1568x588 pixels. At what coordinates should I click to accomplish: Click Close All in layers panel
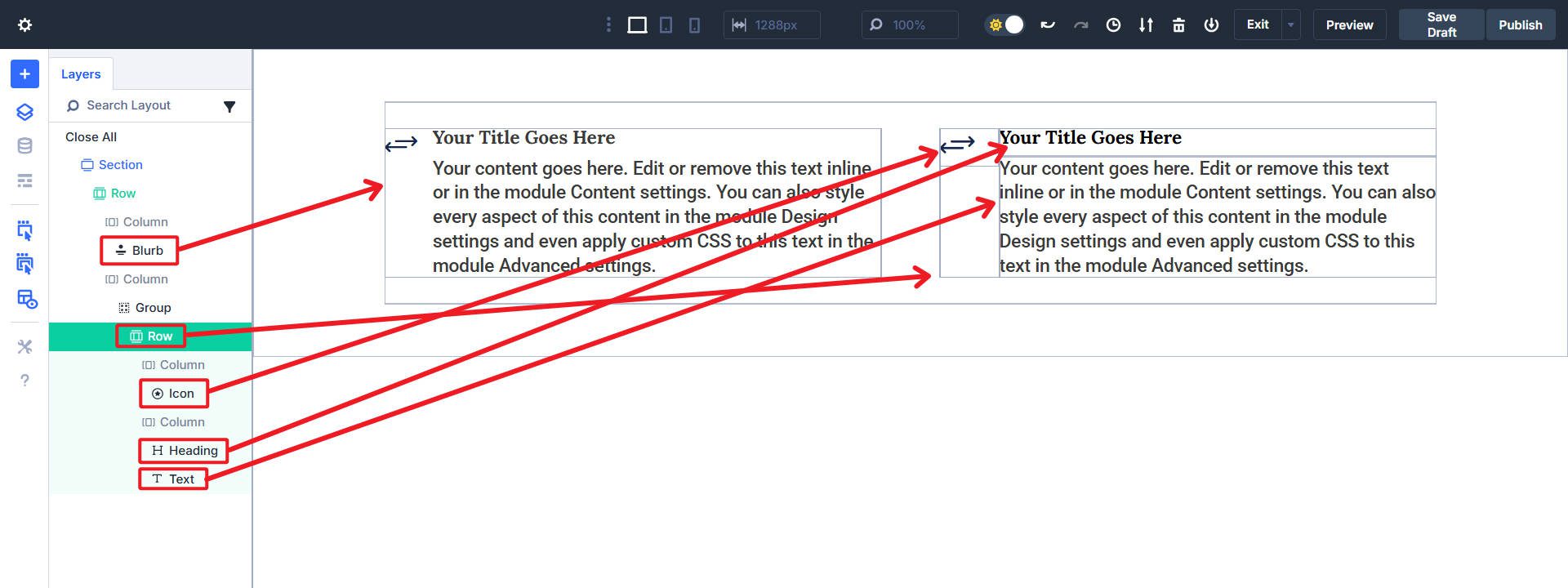(x=91, y=137)
